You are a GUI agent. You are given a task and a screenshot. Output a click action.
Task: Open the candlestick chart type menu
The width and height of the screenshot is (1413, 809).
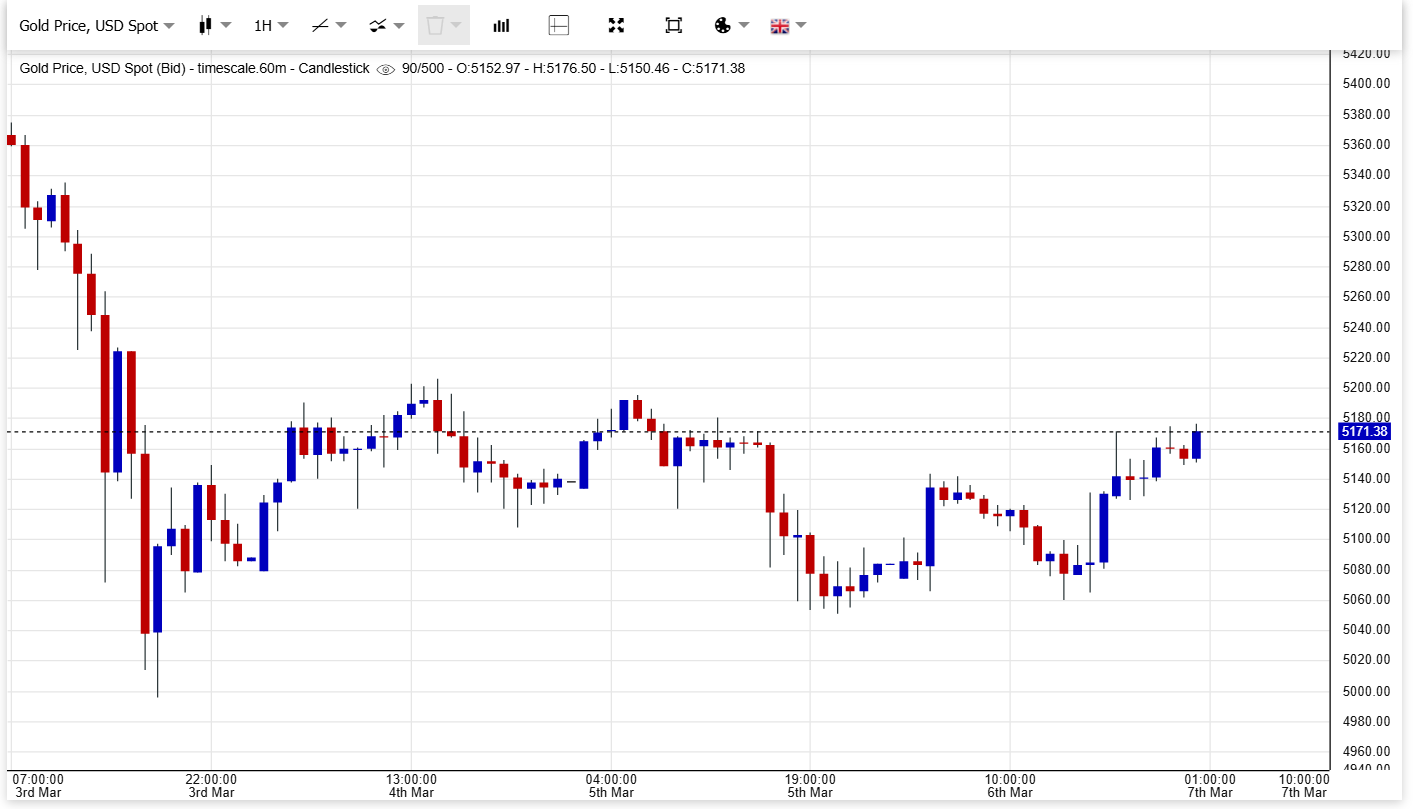tap(214, 26)
